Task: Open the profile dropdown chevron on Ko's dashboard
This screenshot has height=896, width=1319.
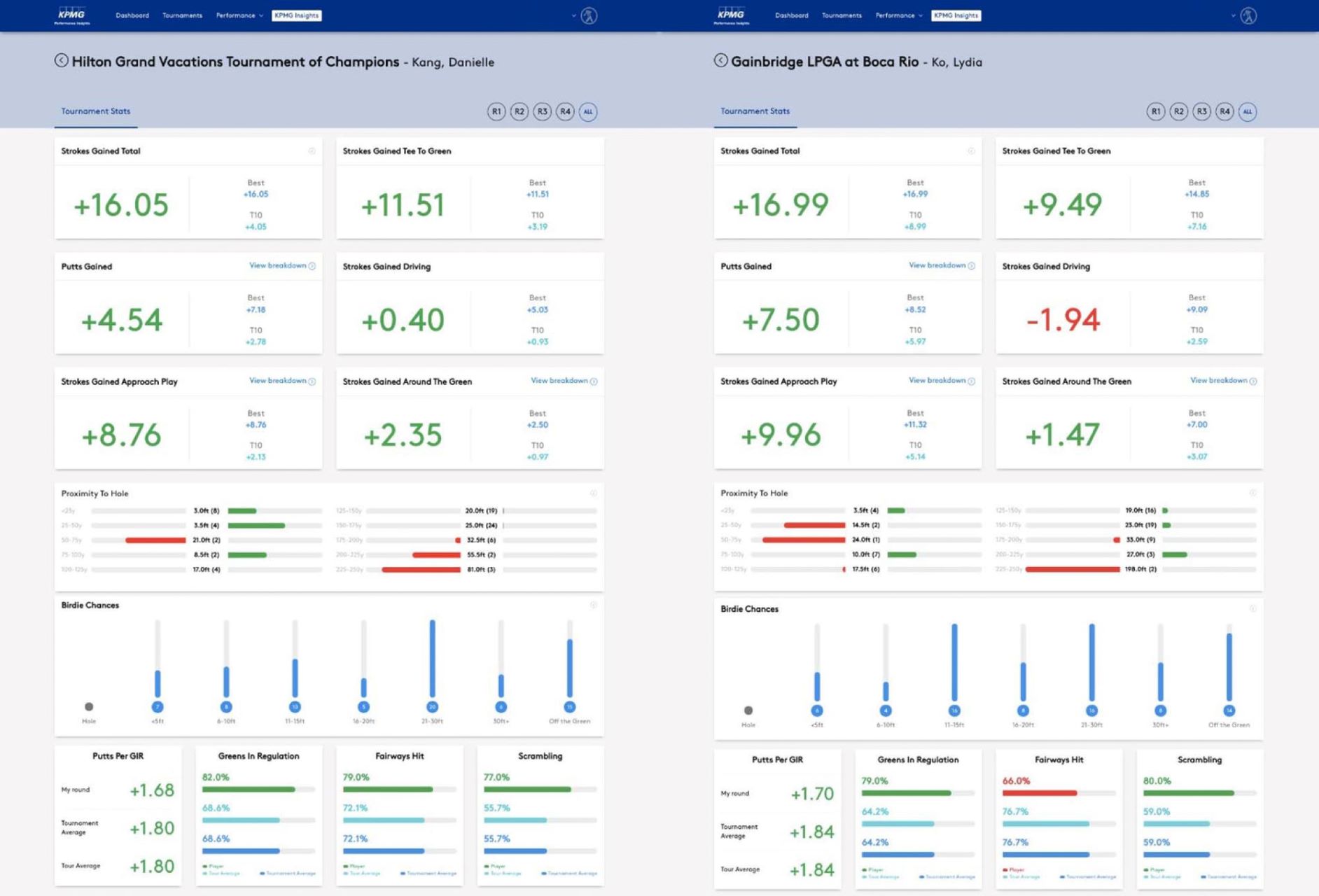Action: [1233, 15]
